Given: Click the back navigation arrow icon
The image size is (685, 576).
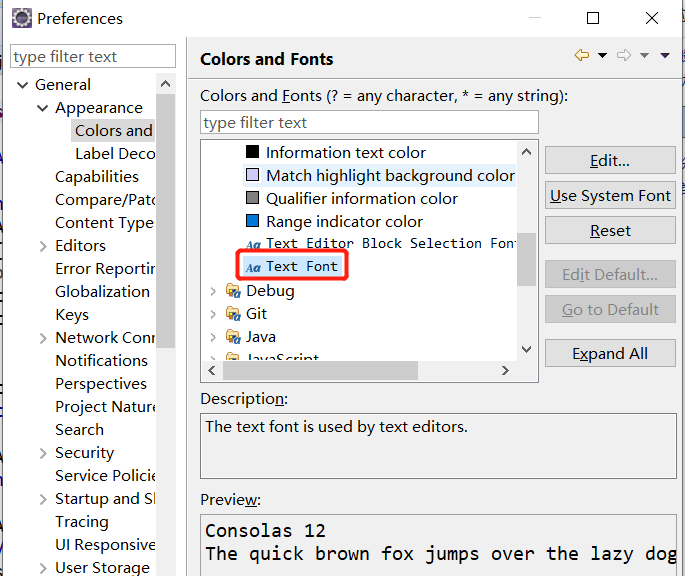Looking at the screenshot, I should [582, 56].
